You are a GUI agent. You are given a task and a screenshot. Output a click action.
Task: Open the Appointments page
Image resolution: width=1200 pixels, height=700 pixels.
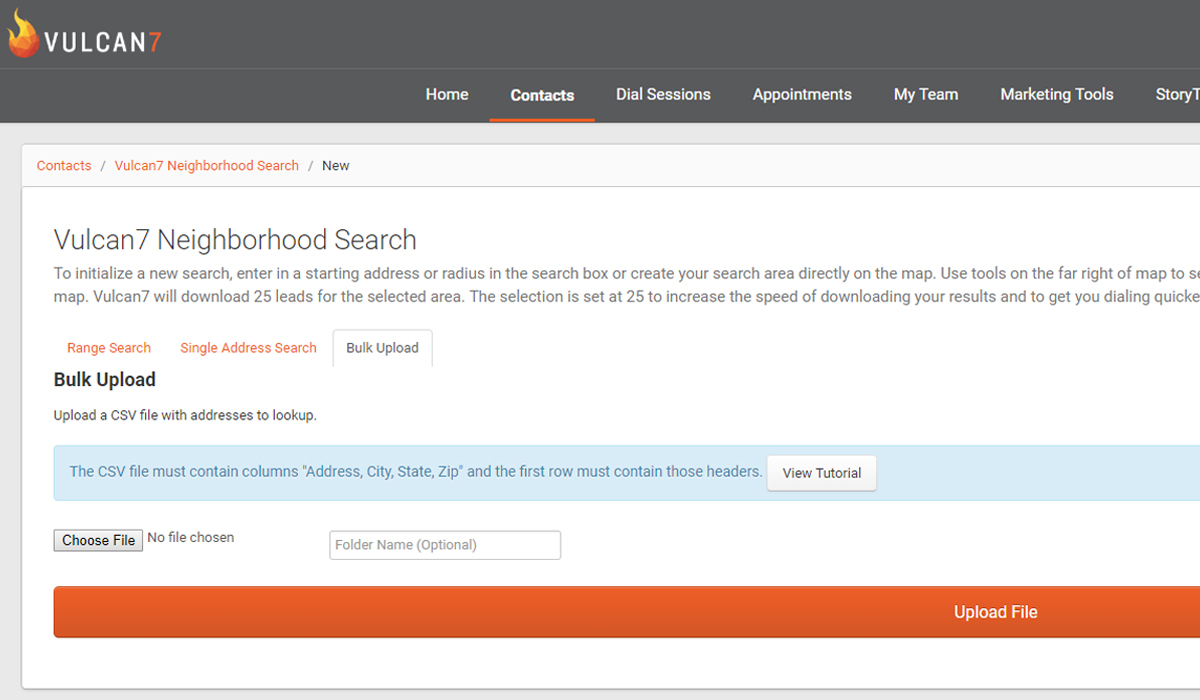pyautogui.click(x=802, y=94)
